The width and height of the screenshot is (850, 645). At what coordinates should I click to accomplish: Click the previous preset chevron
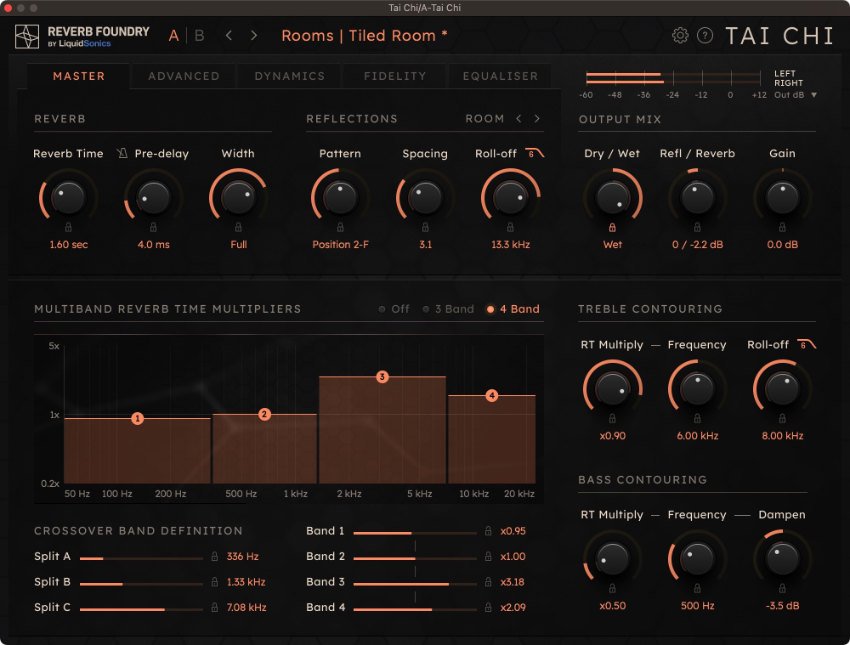point(228,34)
